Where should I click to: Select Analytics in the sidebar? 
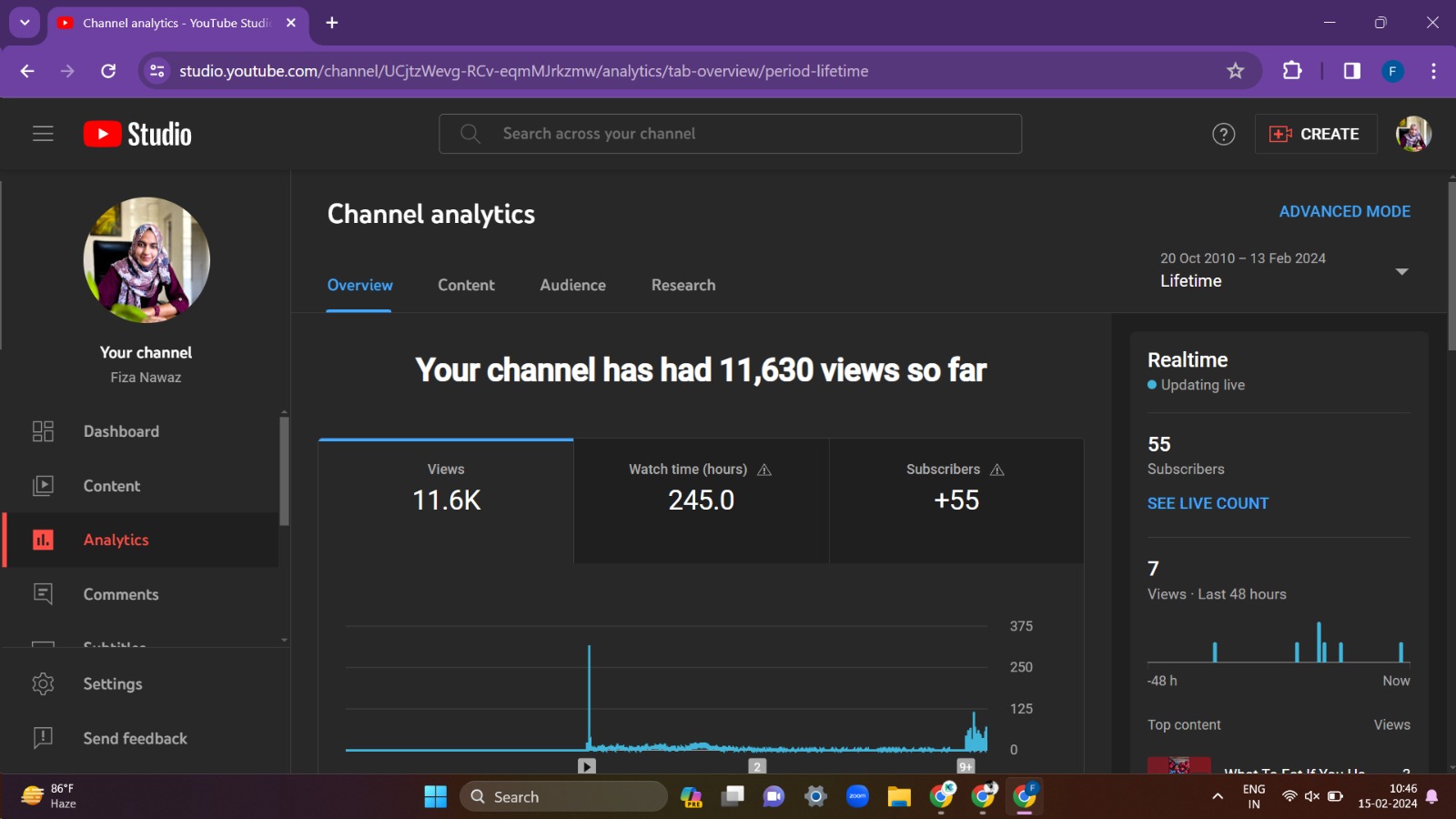tap(141, 540)
